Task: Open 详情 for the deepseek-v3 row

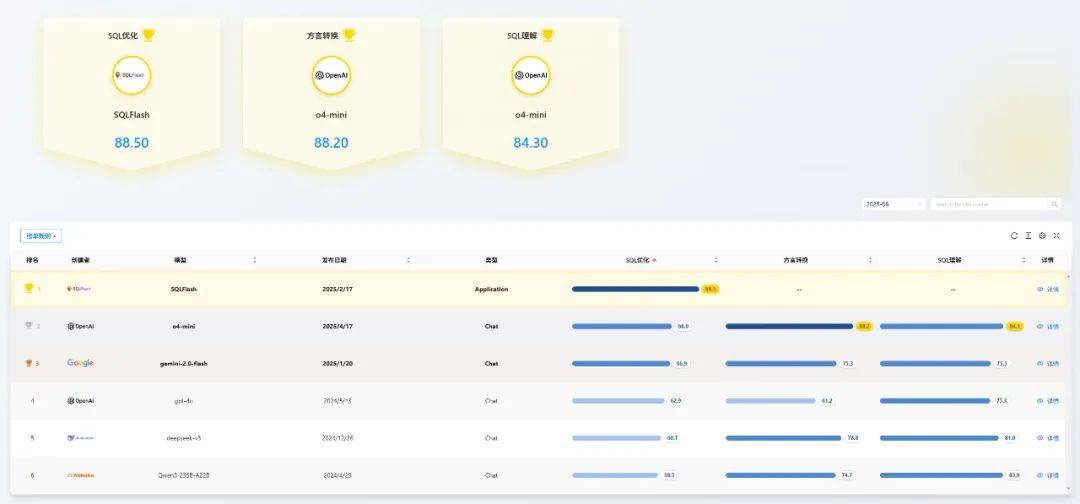Action: 1048,438
